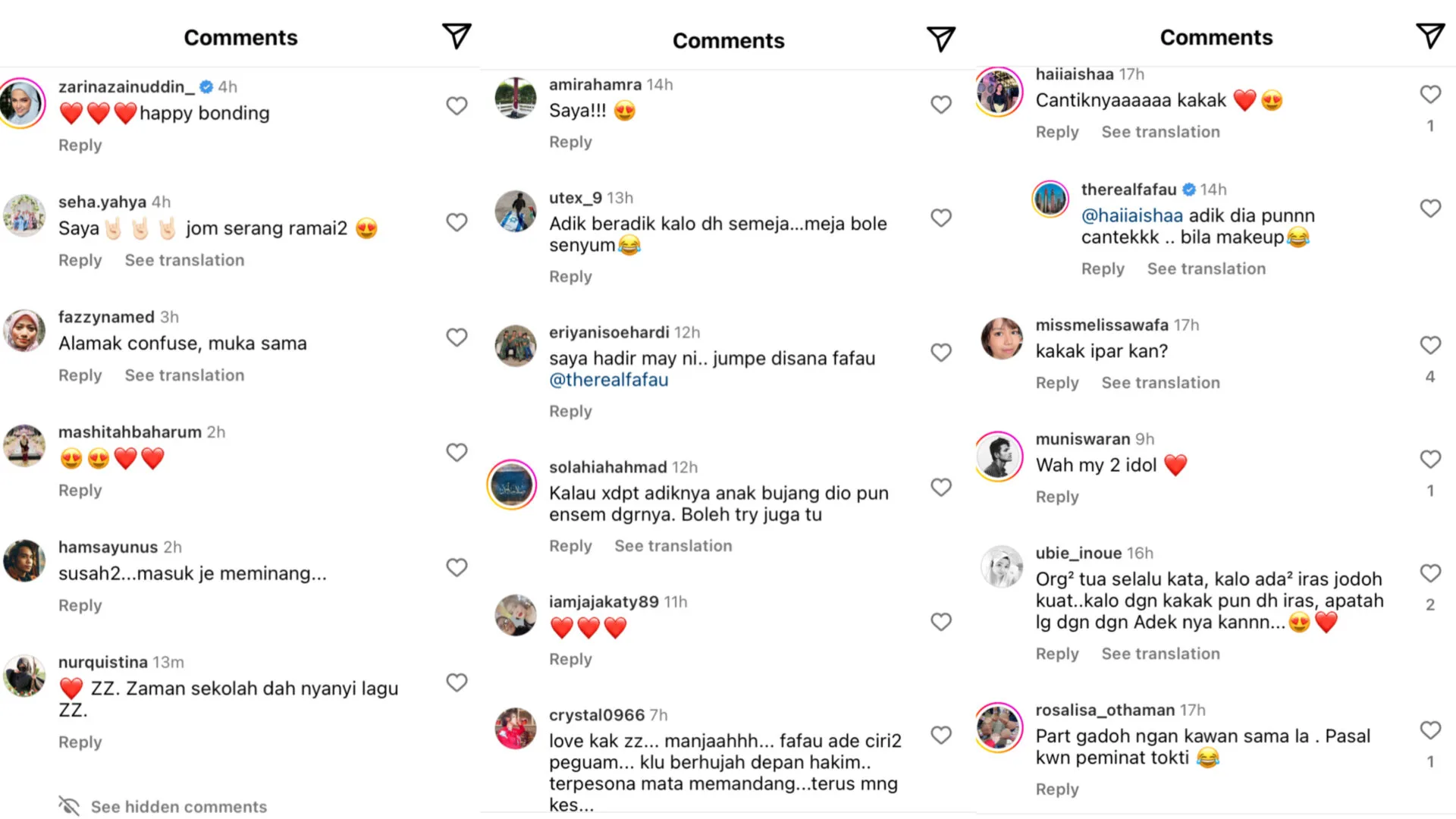Open the @haiiaishaa mention link
This screenshot has width=1456, height=819.
pyautogui.click(x=1131, y=215)
